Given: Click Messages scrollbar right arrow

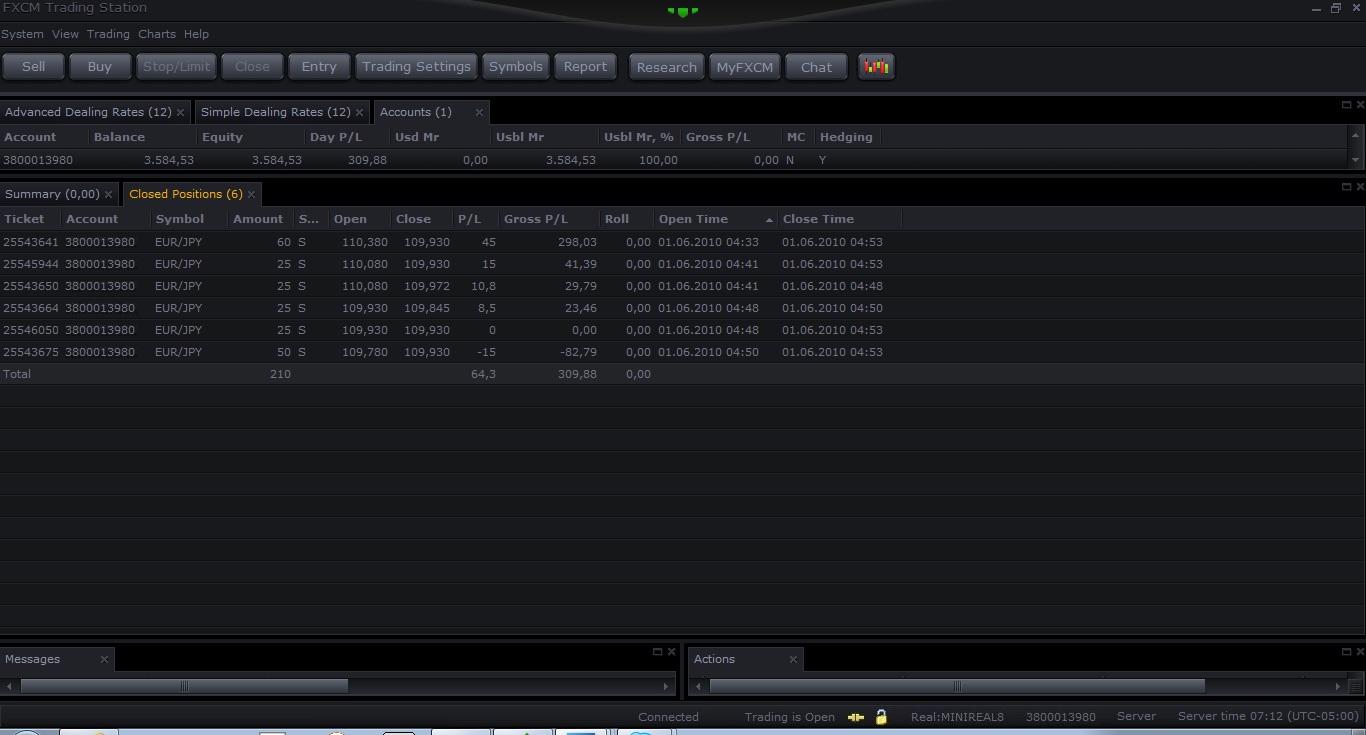Looking at the screenshot, I should tap(667, 686).
